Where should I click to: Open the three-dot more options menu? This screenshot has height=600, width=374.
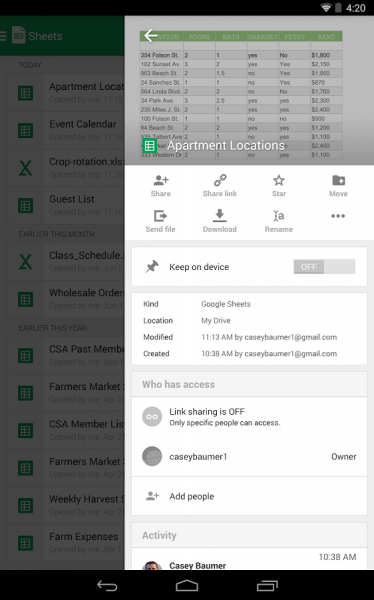338,216
